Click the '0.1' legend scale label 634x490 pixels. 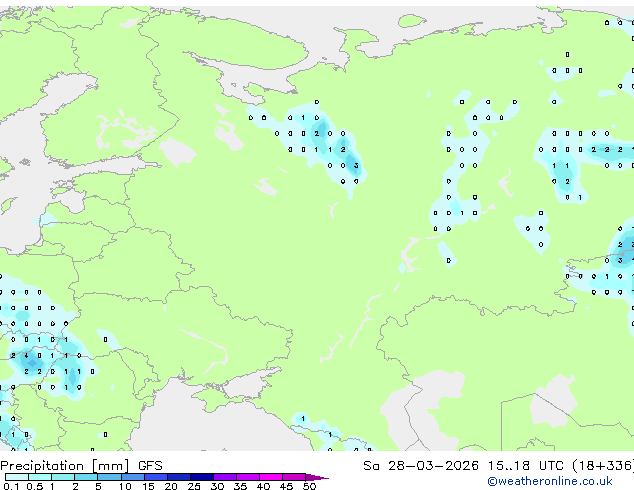11,486
